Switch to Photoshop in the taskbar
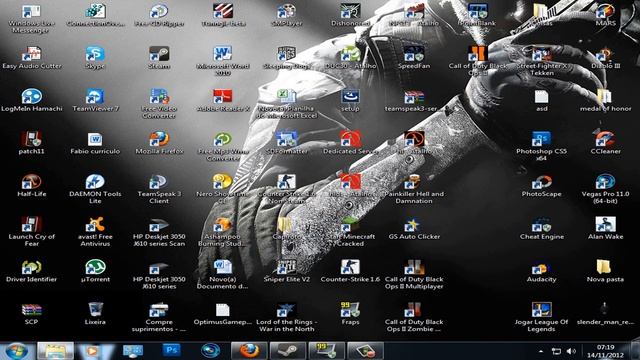 [171, 351]
